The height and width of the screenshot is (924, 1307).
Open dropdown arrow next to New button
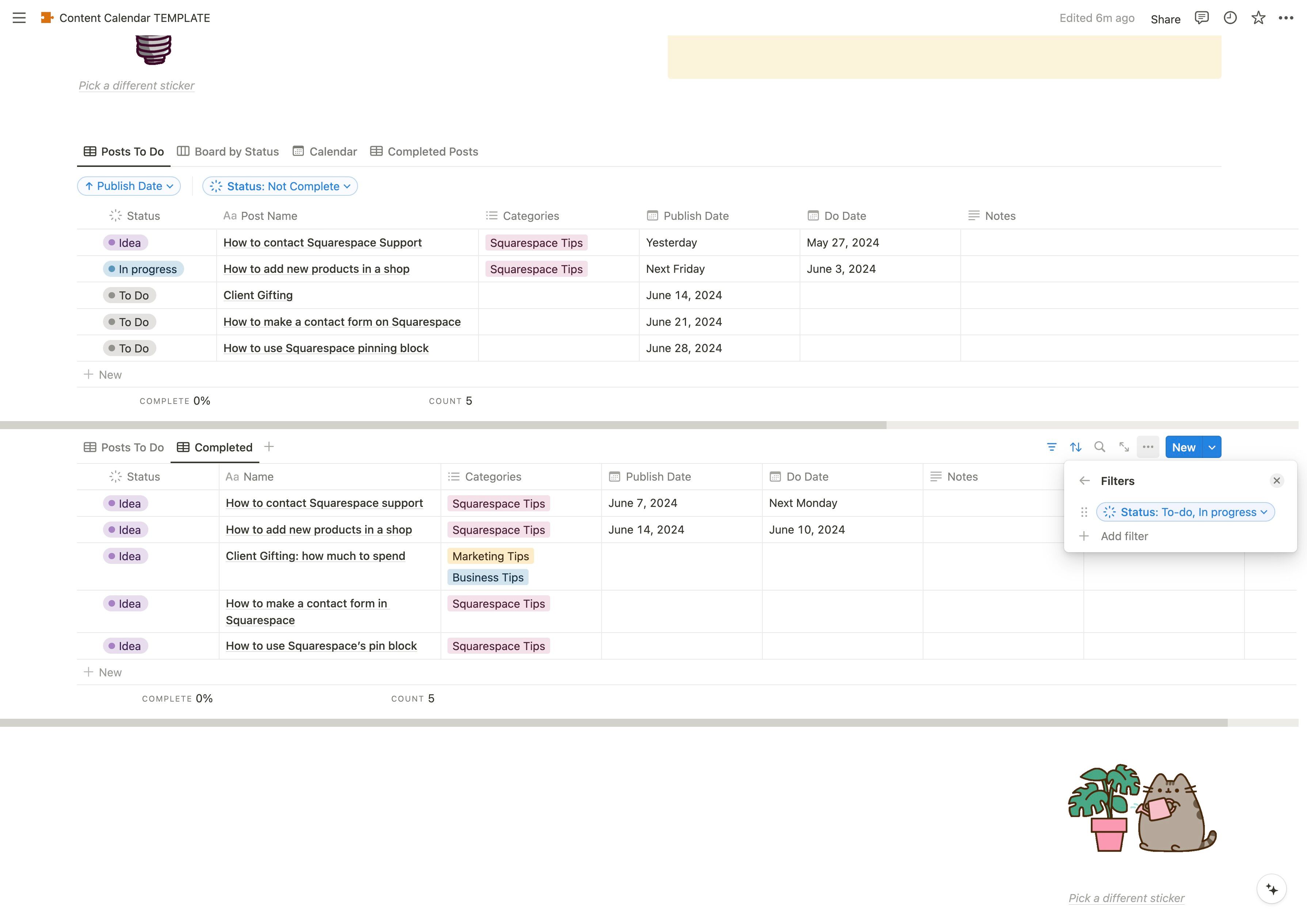(1212, 447)
